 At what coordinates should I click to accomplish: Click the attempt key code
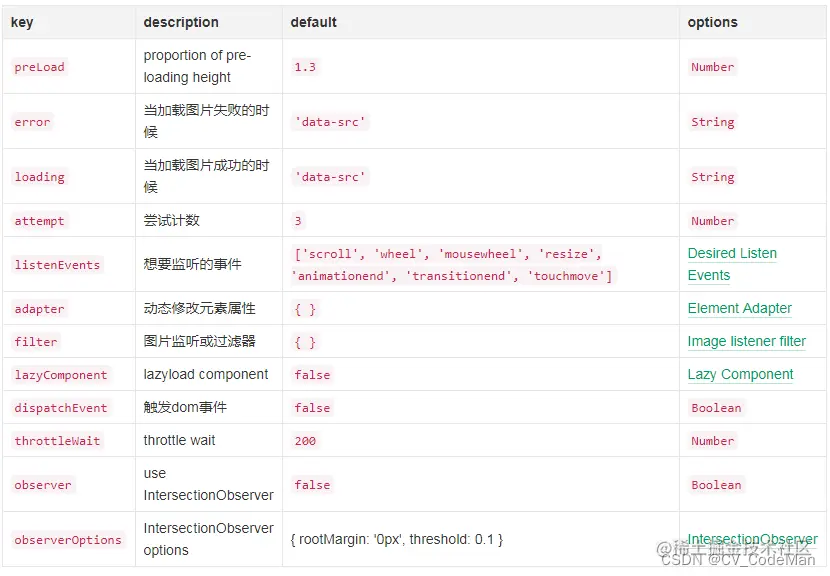pos(39,221)
